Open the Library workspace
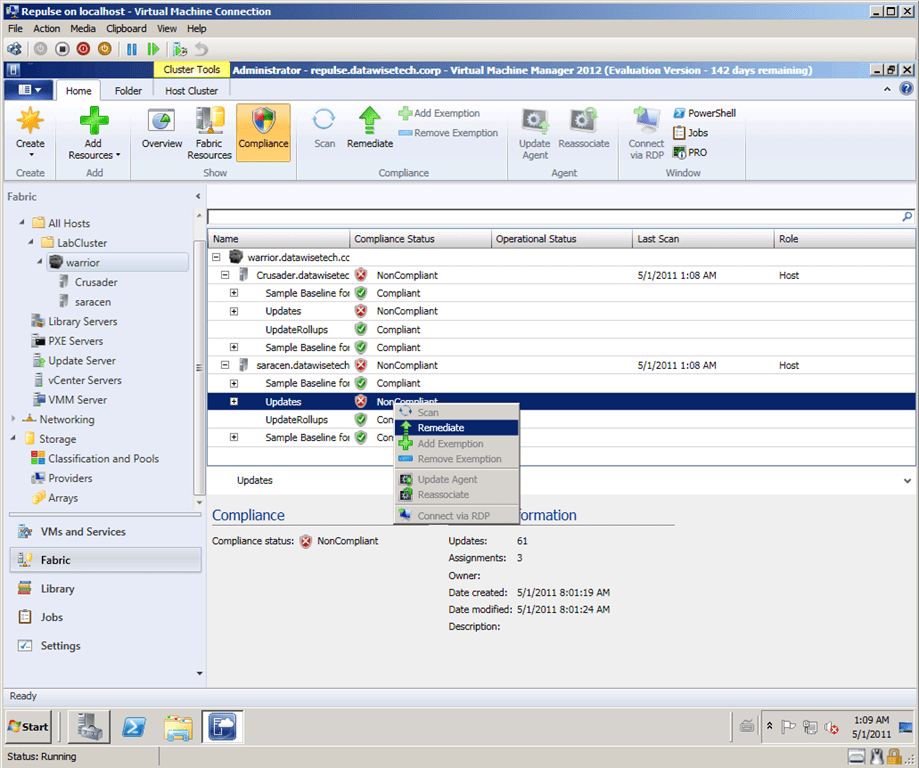The image size is (919, 768). (105, 589)
